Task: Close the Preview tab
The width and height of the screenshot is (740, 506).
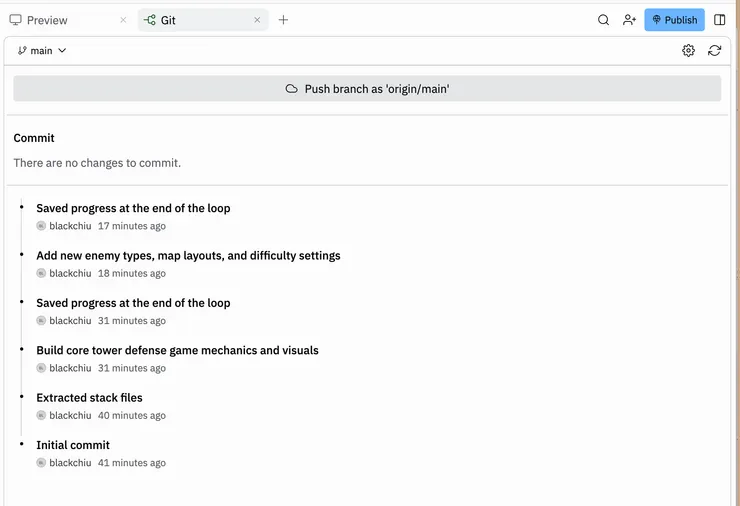Action: 122,20
